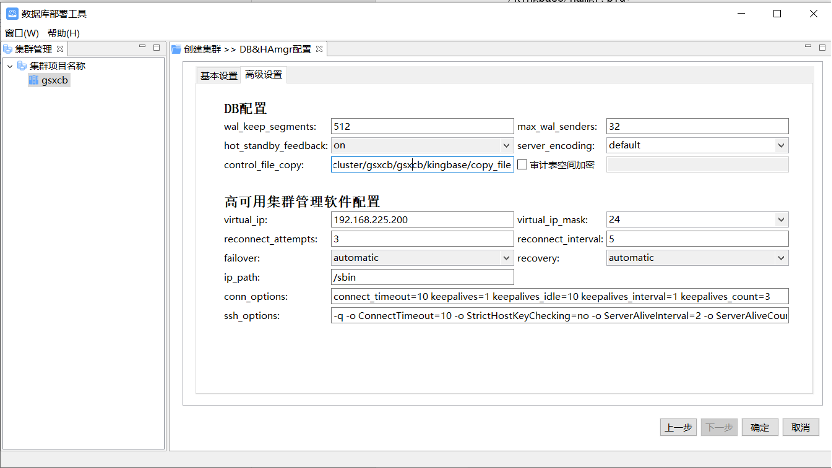Click the conn_options input field

point(560,296)
